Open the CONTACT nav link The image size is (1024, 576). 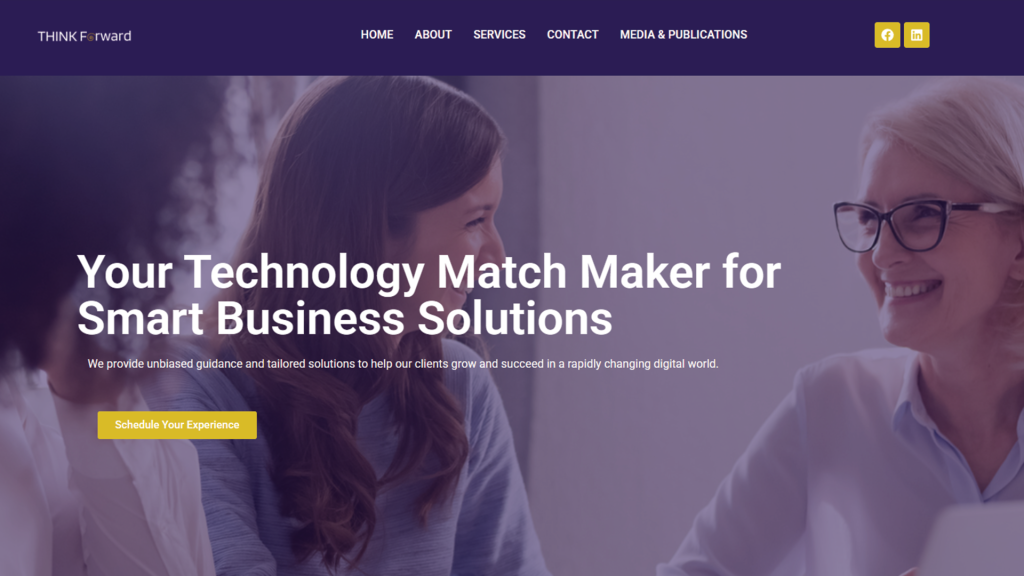[573, 35]
